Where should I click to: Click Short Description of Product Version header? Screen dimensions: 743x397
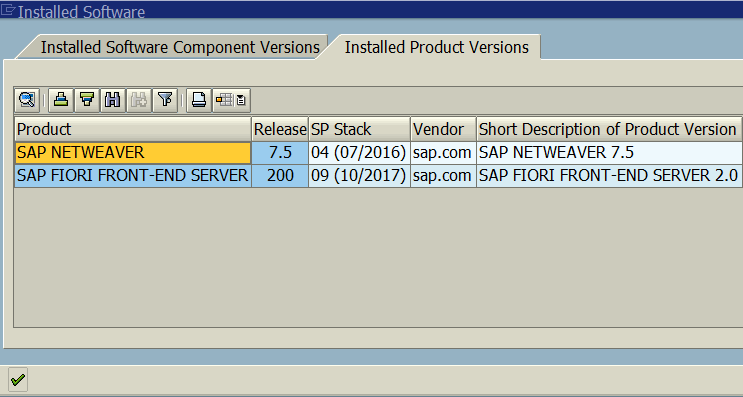[x=609, y=129]
